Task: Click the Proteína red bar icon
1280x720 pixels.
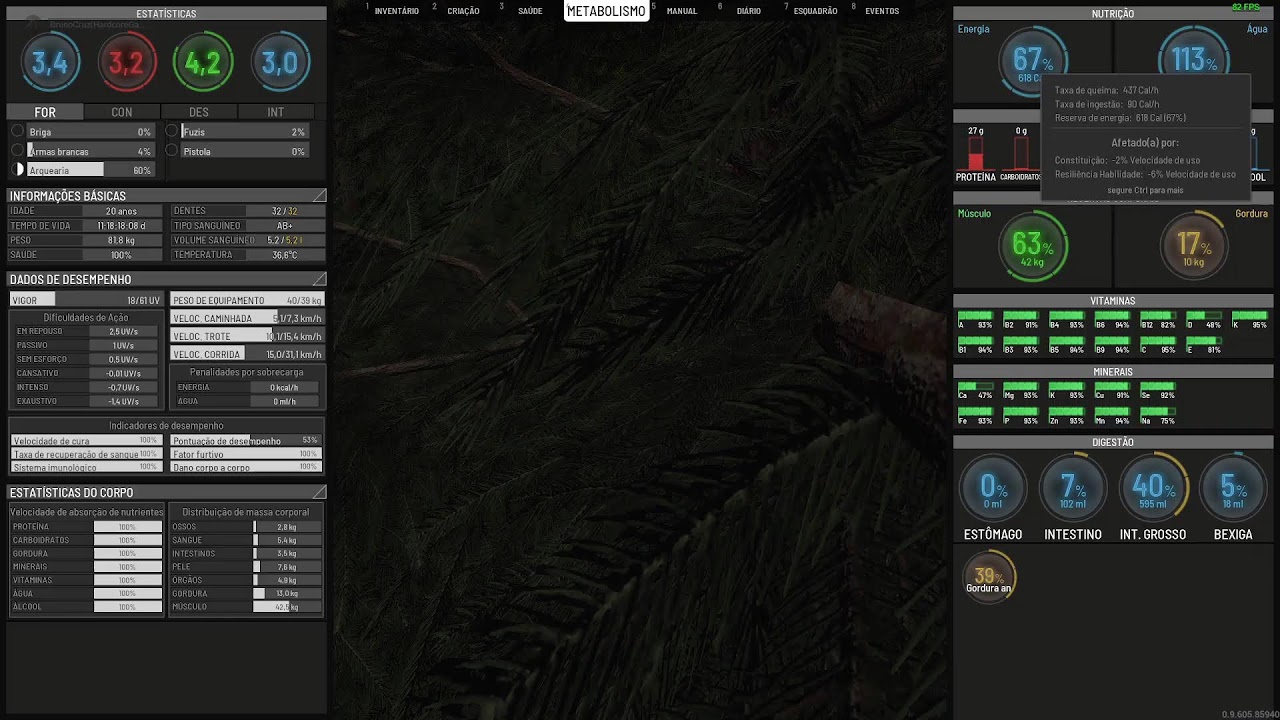Action: click(x=976, y=153)
